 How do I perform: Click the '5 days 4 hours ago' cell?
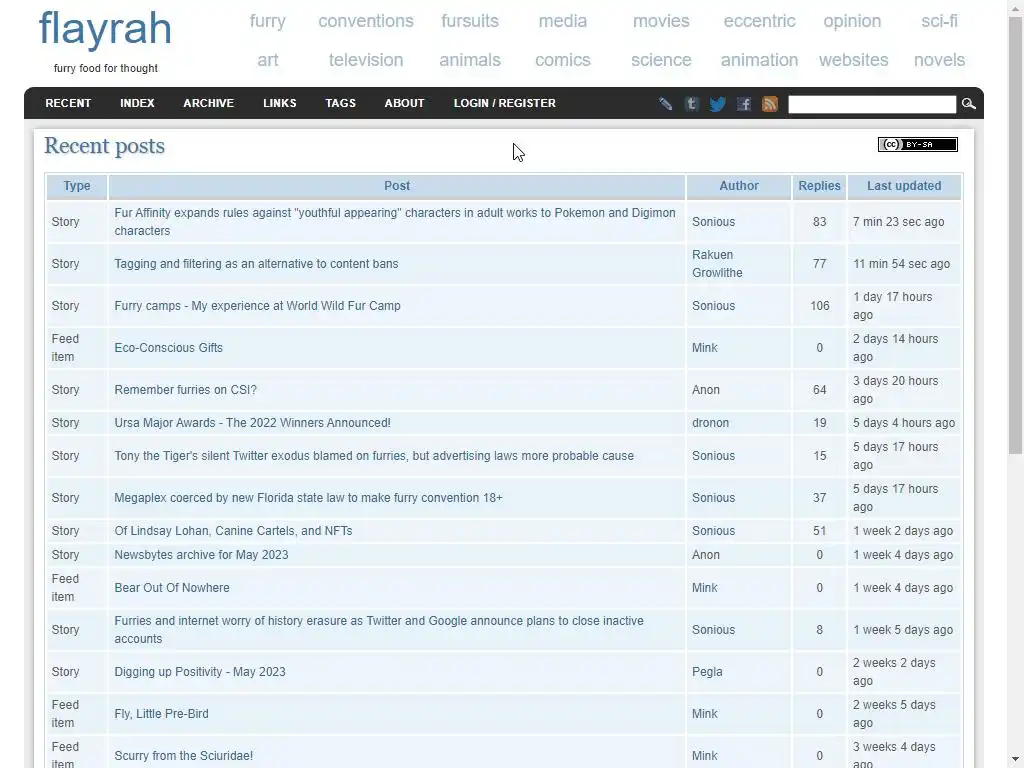(x=904, y=423)
